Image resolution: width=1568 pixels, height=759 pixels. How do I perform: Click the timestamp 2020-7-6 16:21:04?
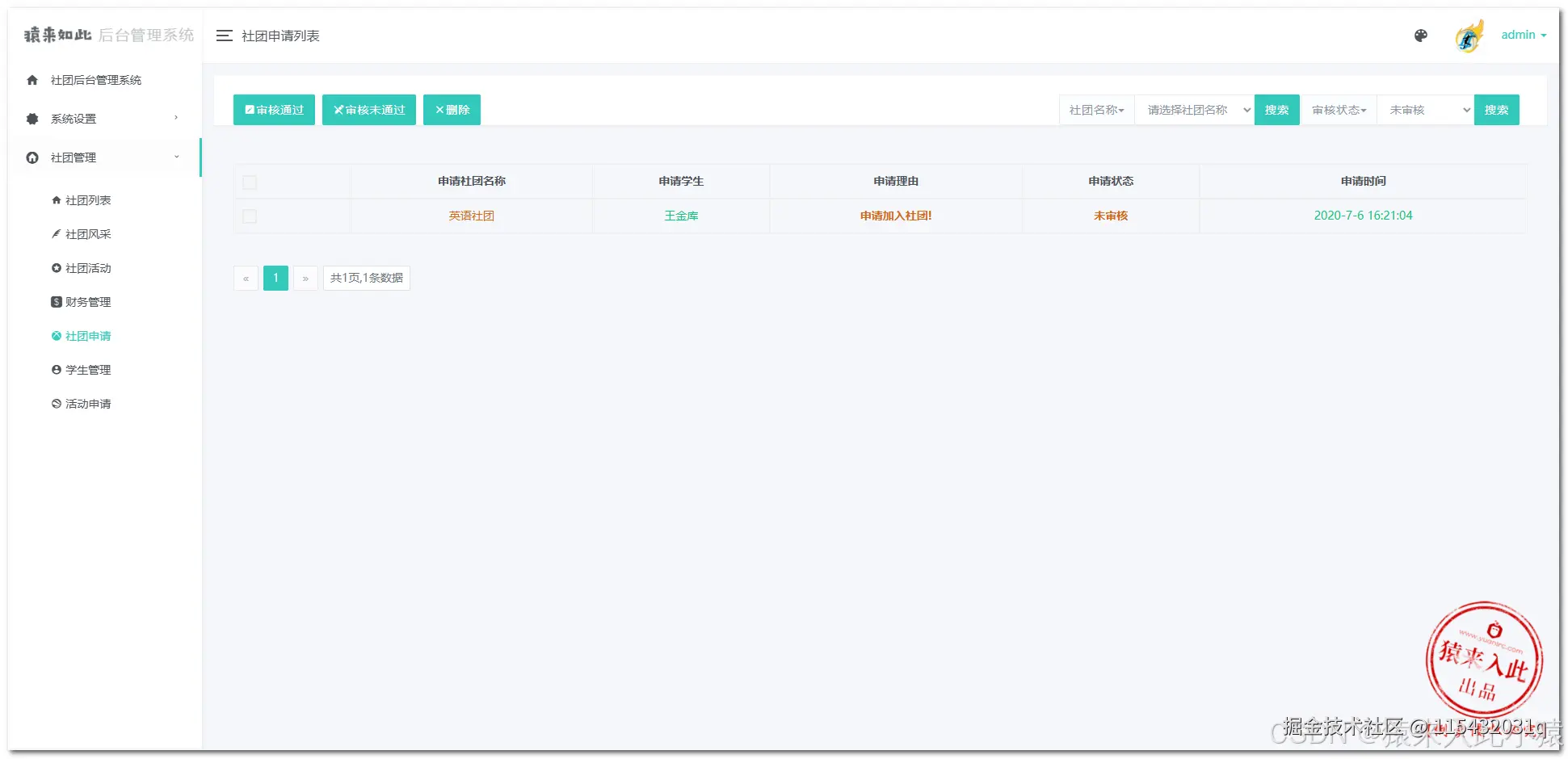point(1363,216)
